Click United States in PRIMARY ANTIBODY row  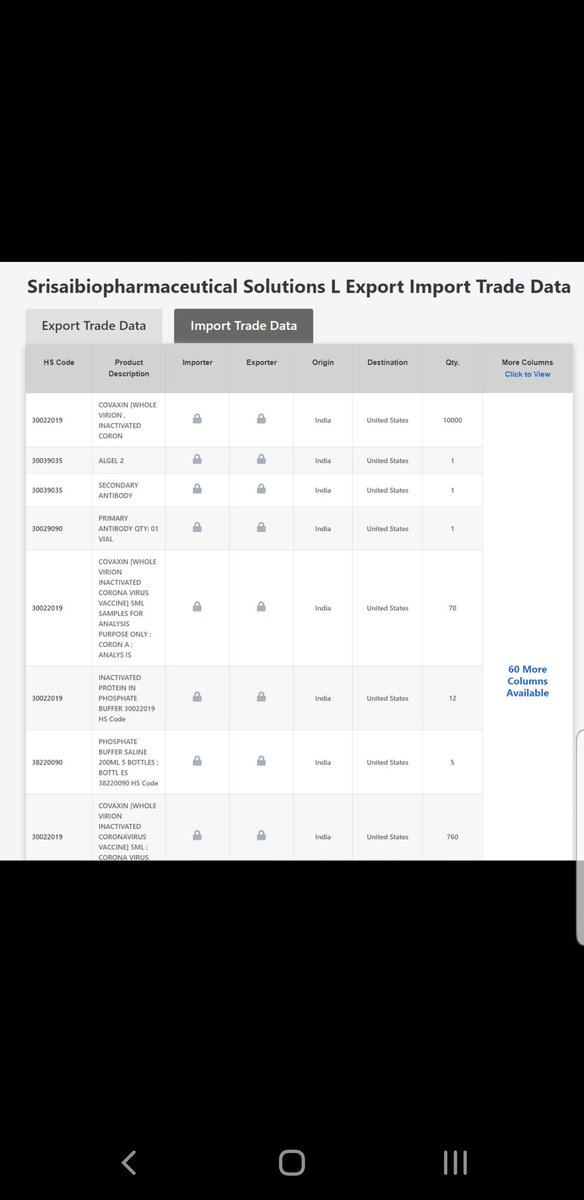tap(387, 528)
